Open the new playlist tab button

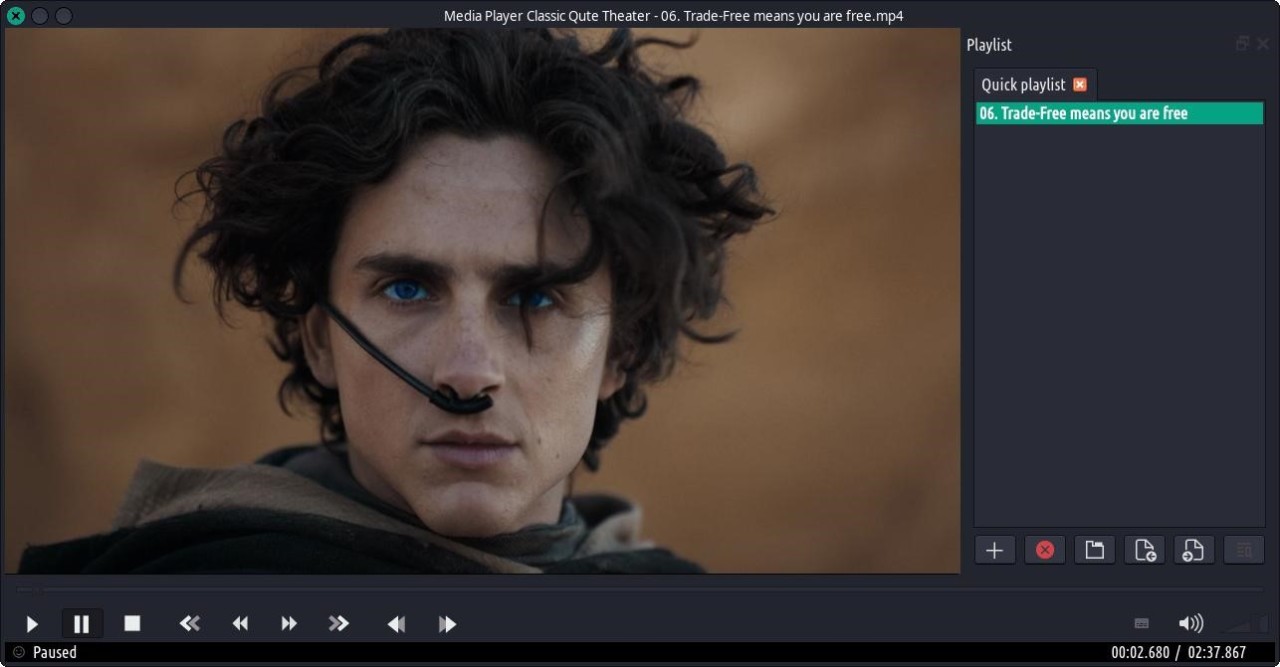(1095, 550)
